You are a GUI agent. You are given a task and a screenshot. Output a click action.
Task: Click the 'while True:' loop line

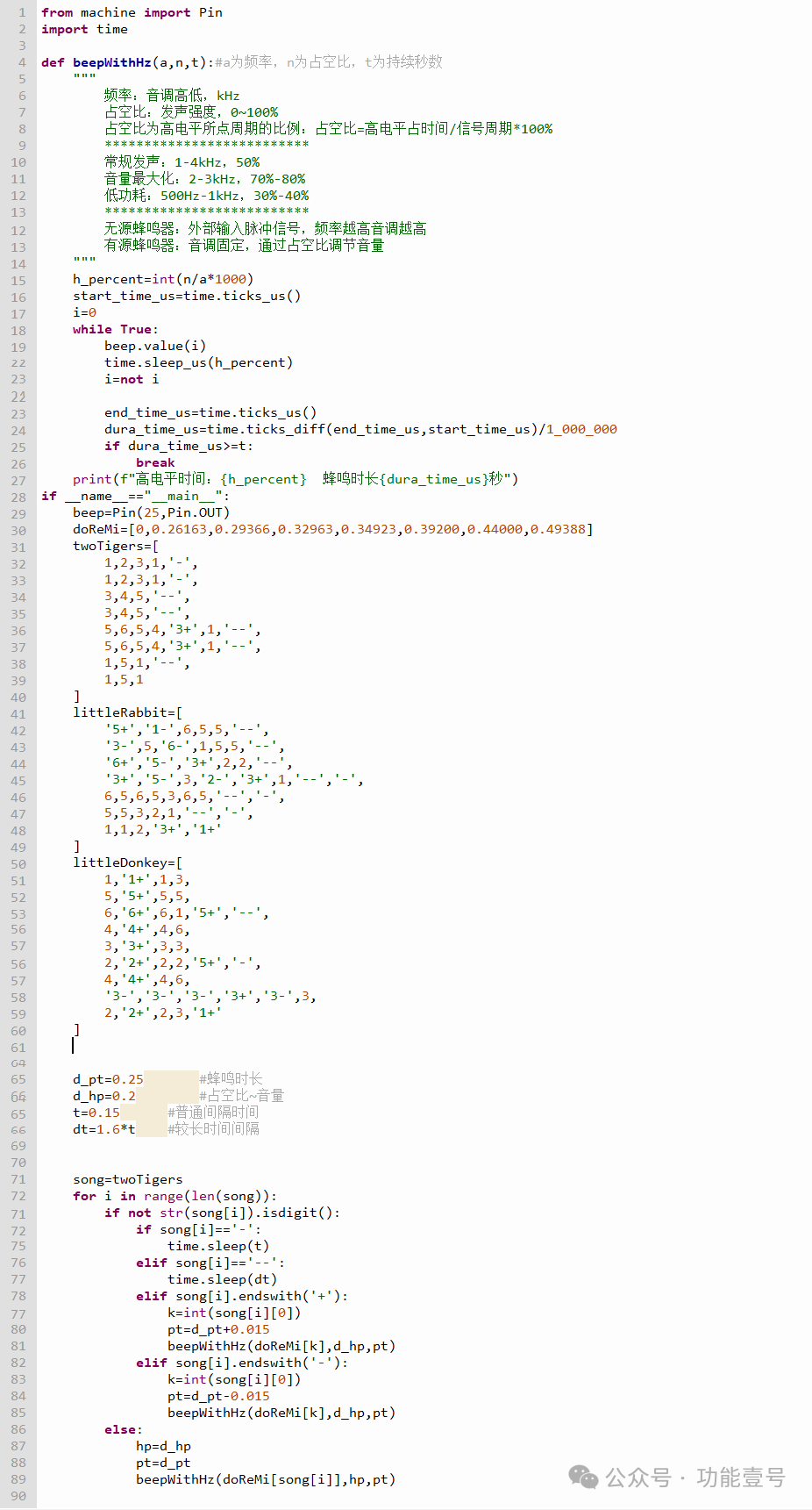[x=115, y=329]
